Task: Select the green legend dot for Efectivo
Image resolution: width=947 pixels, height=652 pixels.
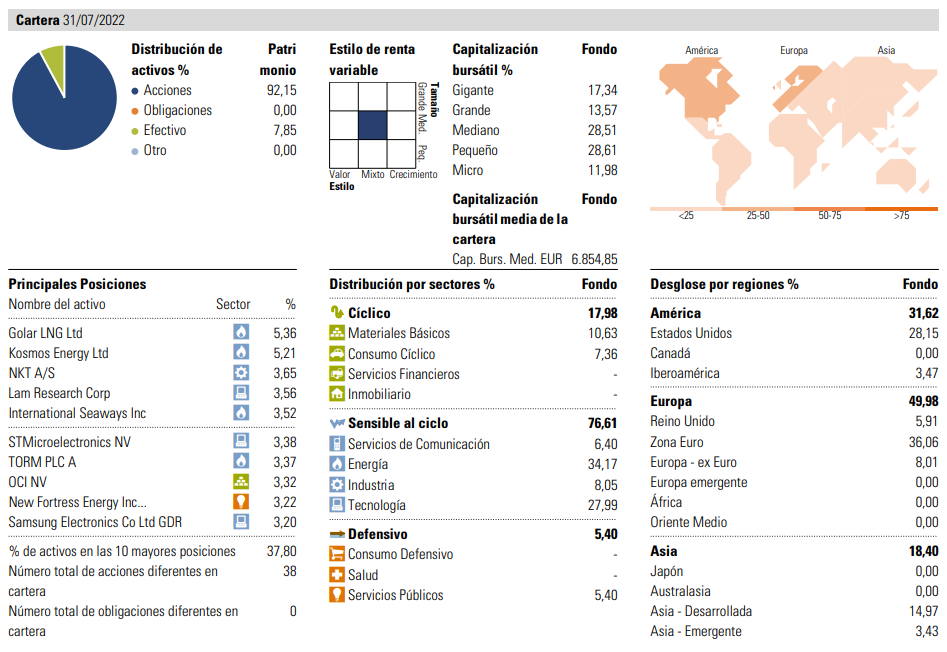Action: 135,131
